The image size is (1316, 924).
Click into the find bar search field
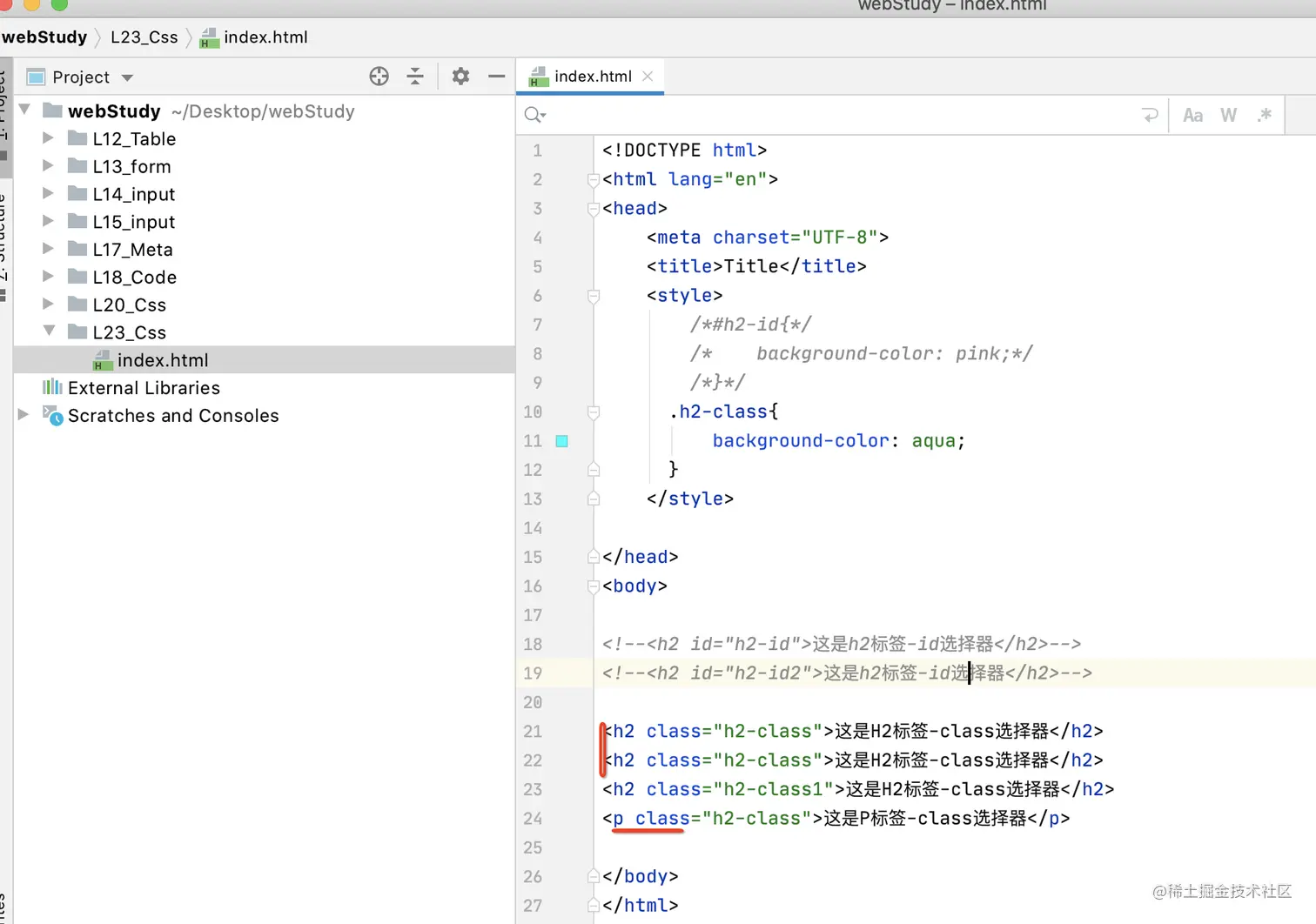(x=840, y=115)
